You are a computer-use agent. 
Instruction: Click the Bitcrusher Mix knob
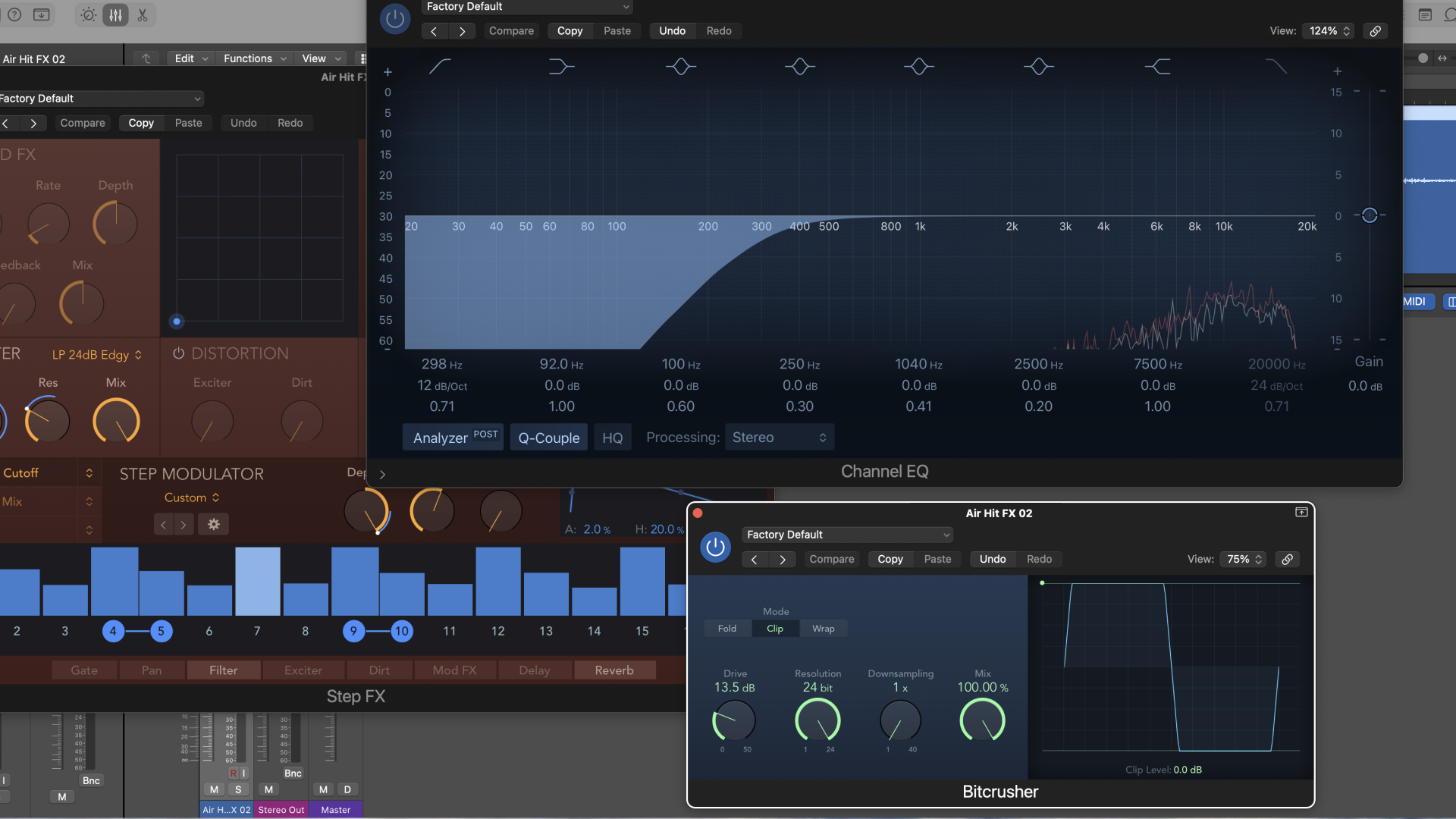pyautogui.click(x=982, y=720)
